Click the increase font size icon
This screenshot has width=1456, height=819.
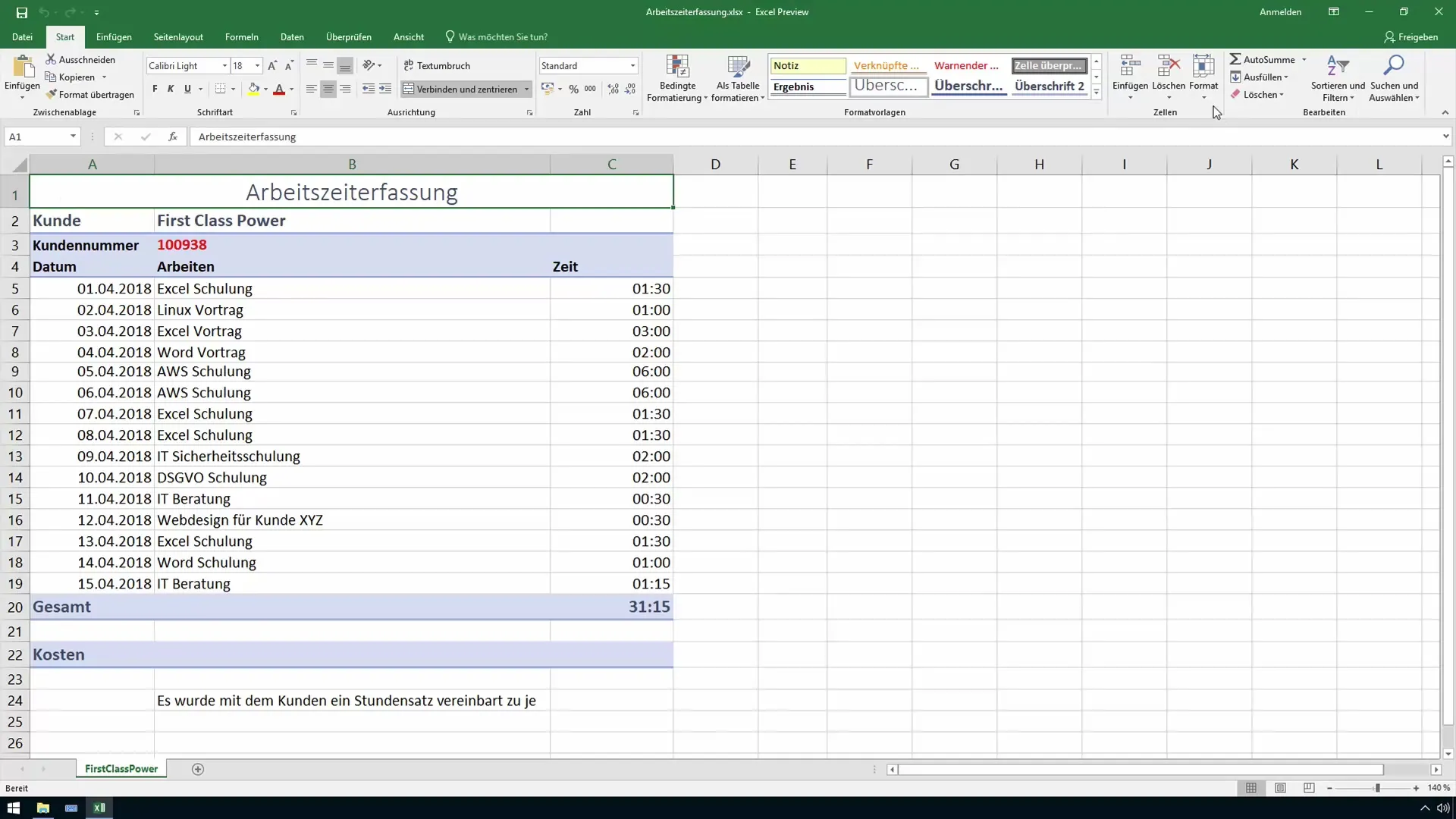(x=272, y=66)
